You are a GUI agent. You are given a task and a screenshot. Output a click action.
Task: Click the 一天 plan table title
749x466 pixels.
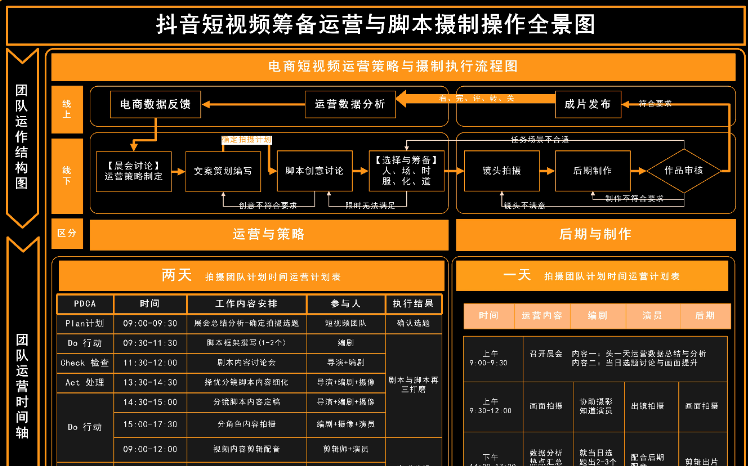(591, 276)
